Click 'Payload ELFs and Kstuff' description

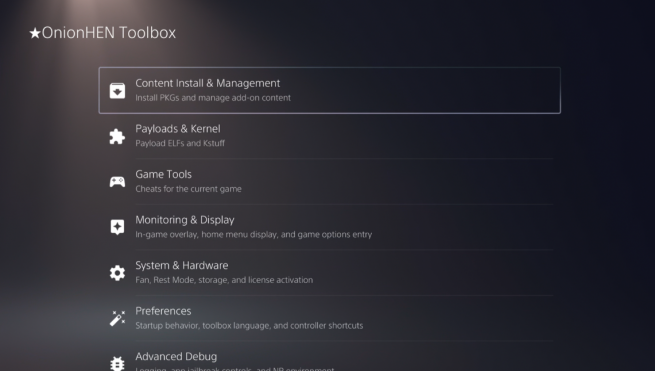tap(180, 143)
